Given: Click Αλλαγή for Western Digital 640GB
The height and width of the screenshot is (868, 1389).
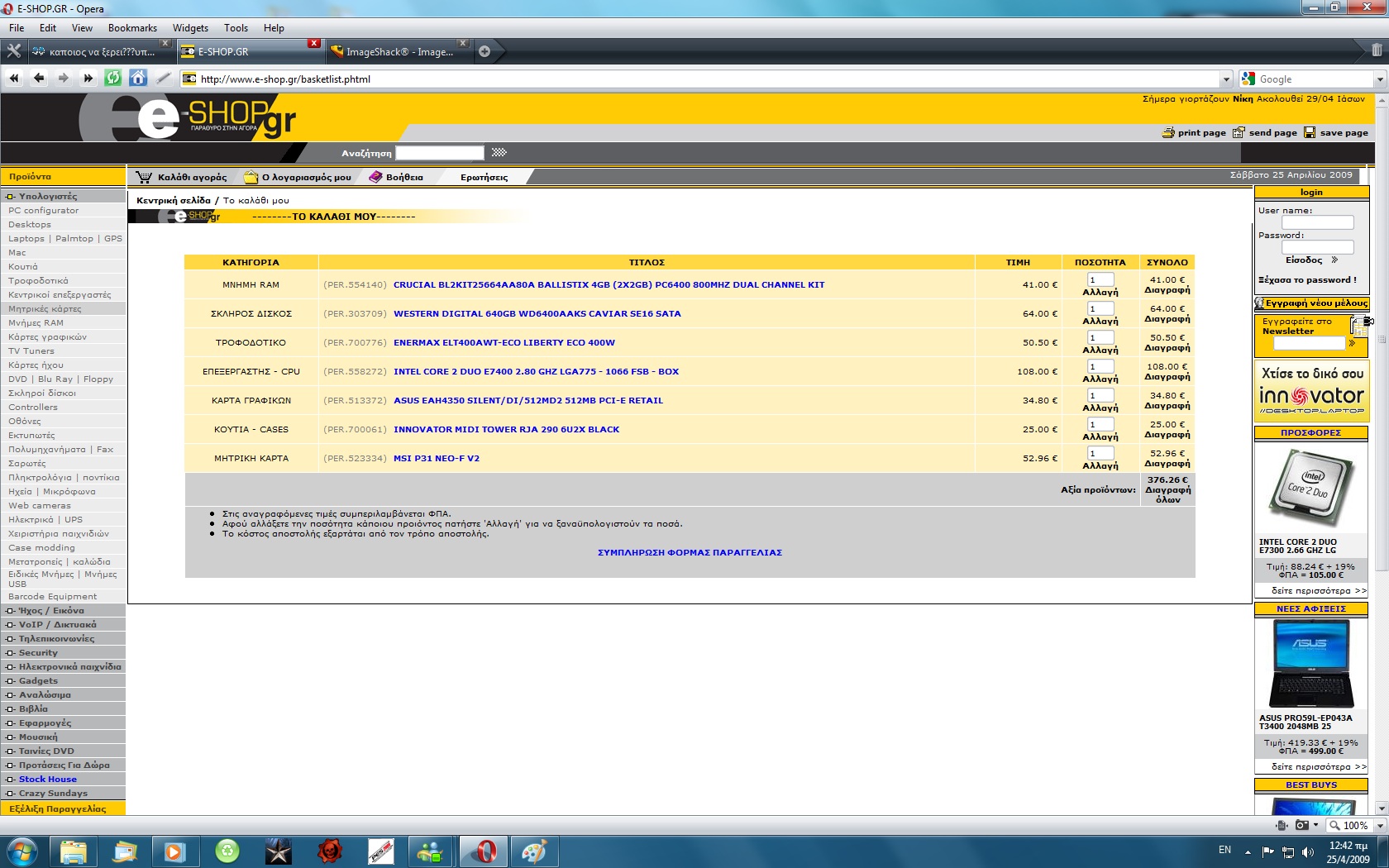Looking at the screenshot, I should (x=1100, y=321).
